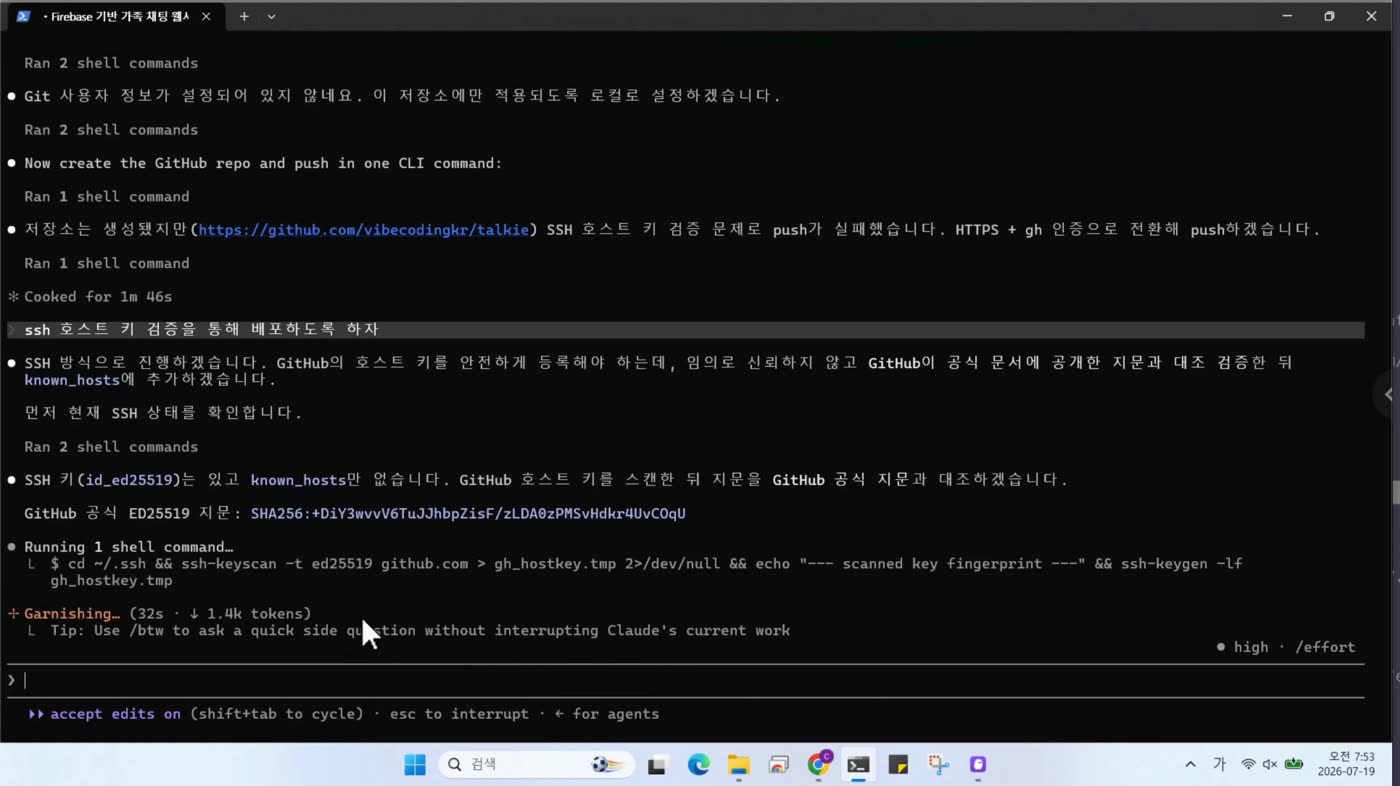
Task: Open Wi-Fi network settings icon
Action: tap(1248, 764)
